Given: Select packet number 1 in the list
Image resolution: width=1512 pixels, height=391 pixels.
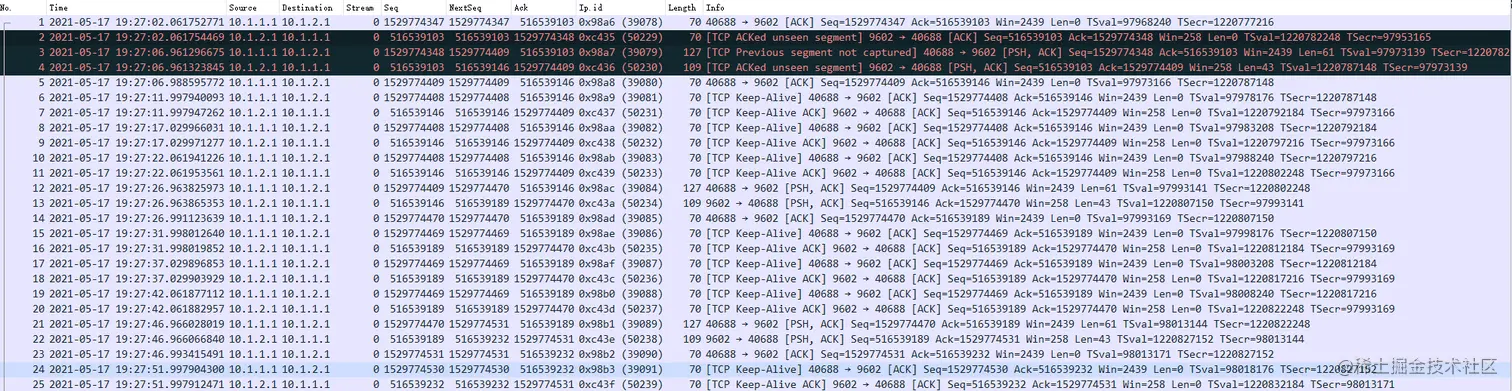Looking at the screenshot, I should [x=756, y=21].
